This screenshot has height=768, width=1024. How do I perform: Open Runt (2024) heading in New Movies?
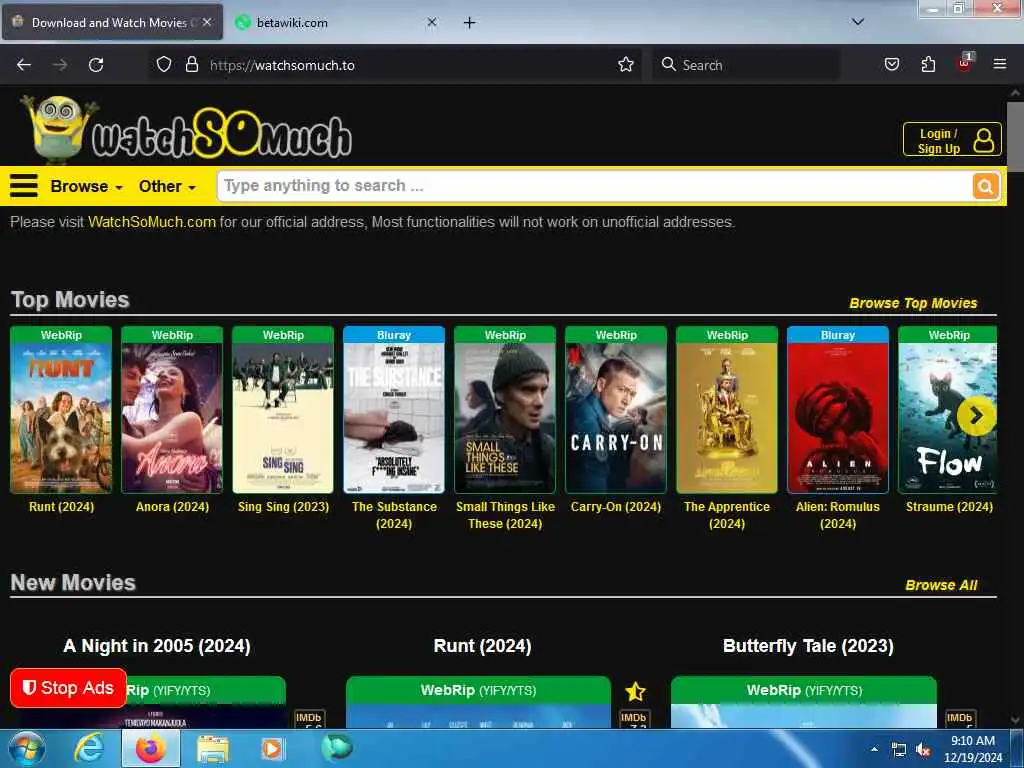click(483, 647)
